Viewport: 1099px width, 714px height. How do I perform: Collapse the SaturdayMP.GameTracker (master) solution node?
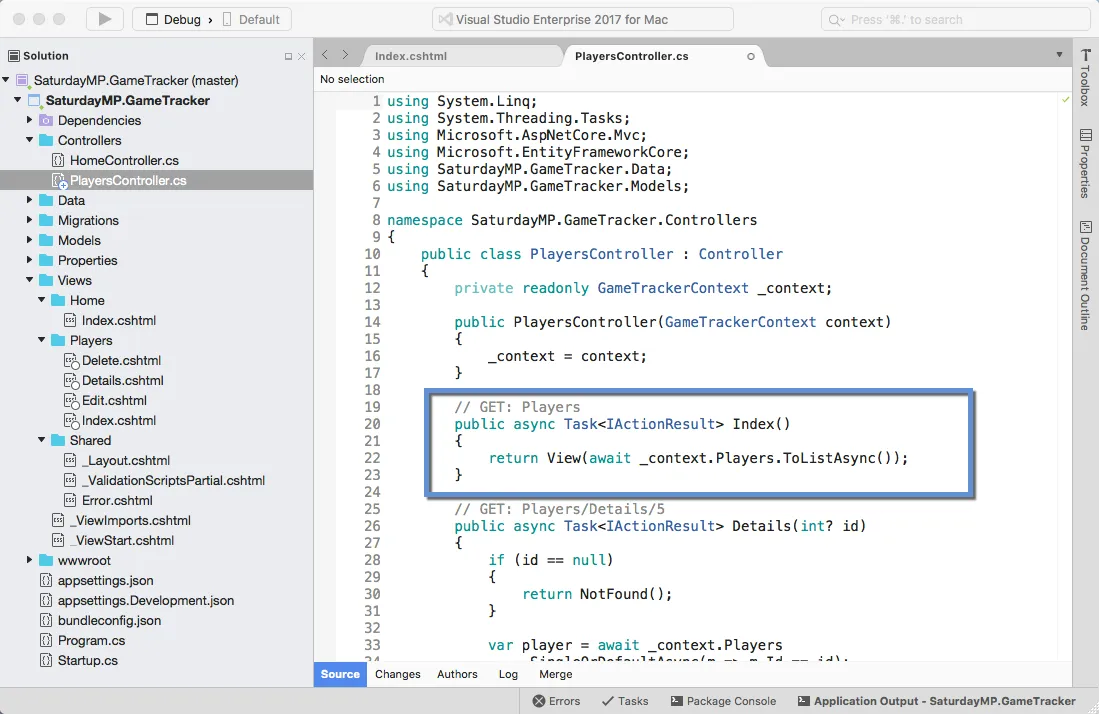pos(6,80)
